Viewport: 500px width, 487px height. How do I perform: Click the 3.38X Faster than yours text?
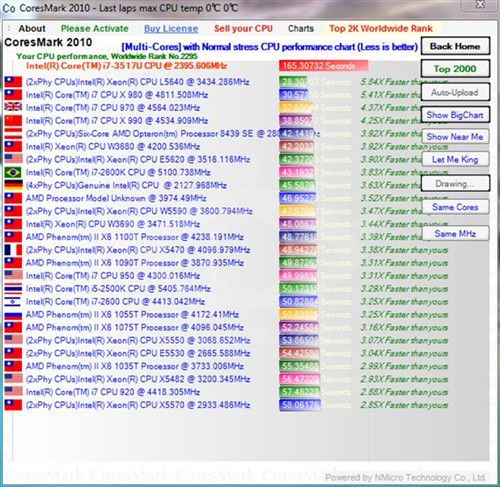(404, 250)
